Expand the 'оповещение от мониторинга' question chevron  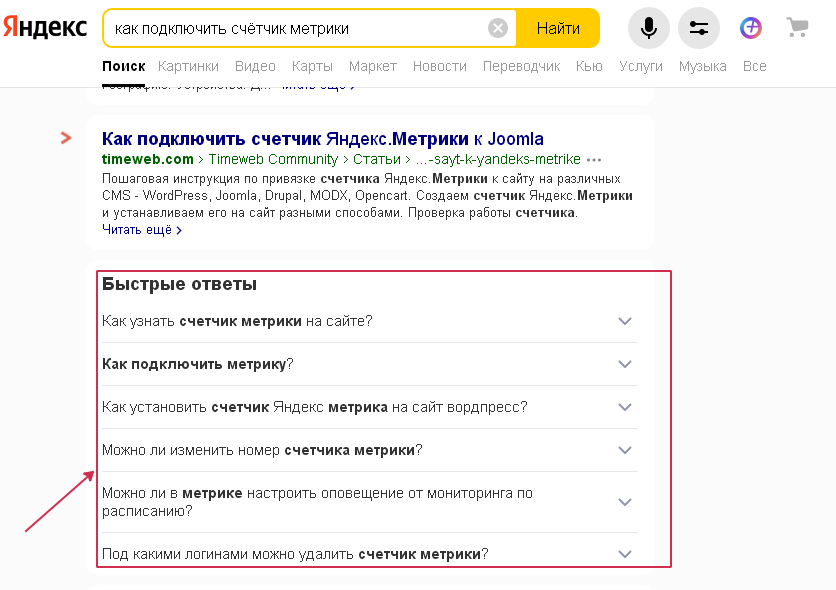[625, 502]
